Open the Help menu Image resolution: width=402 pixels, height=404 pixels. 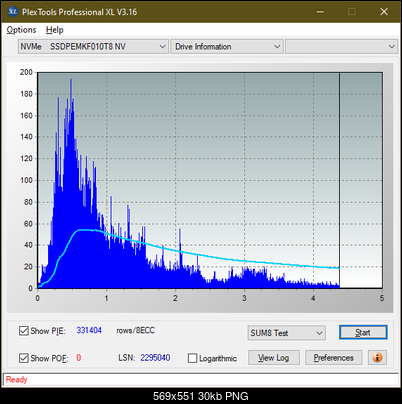pyautogui.click(x=55, y=30)
